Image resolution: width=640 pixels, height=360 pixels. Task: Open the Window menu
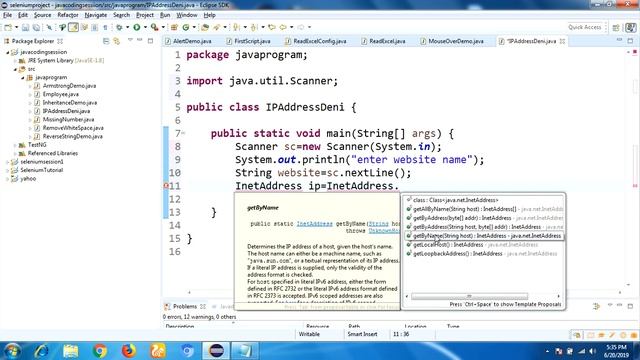click(187, 15)
